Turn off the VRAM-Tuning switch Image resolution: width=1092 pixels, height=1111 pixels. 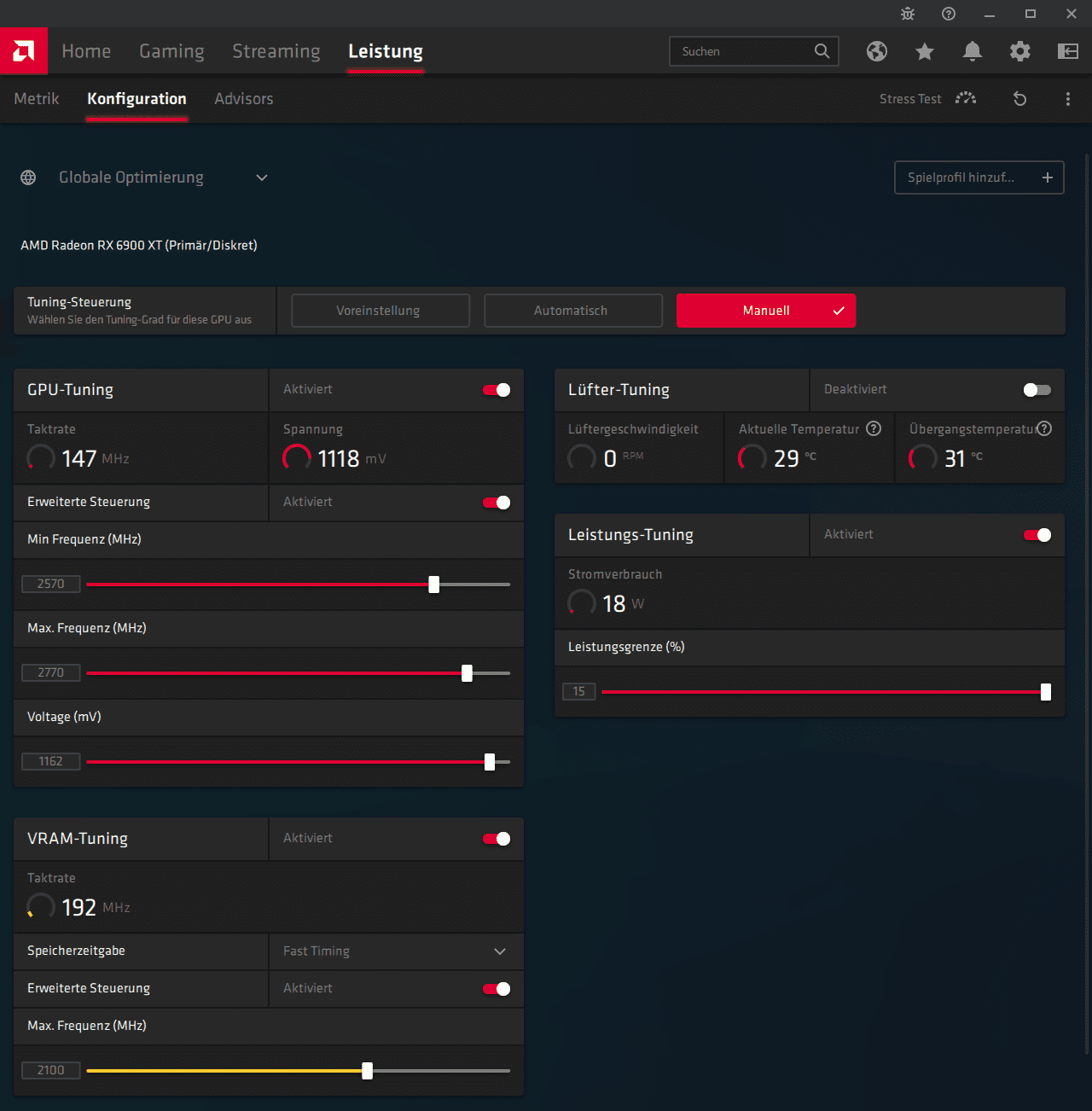pos(497,839)
